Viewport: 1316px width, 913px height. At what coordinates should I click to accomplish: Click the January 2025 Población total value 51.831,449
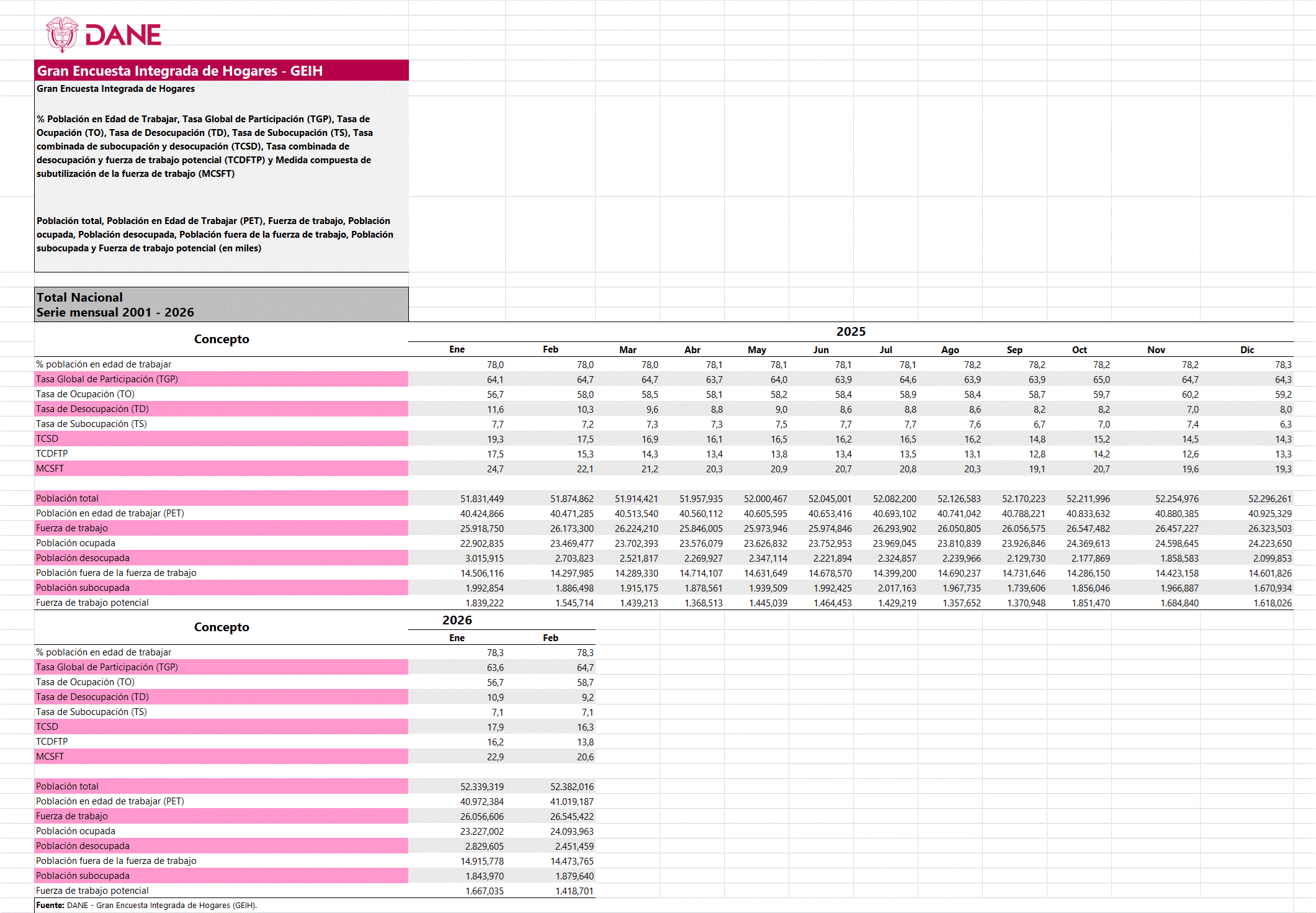point(482,499)
